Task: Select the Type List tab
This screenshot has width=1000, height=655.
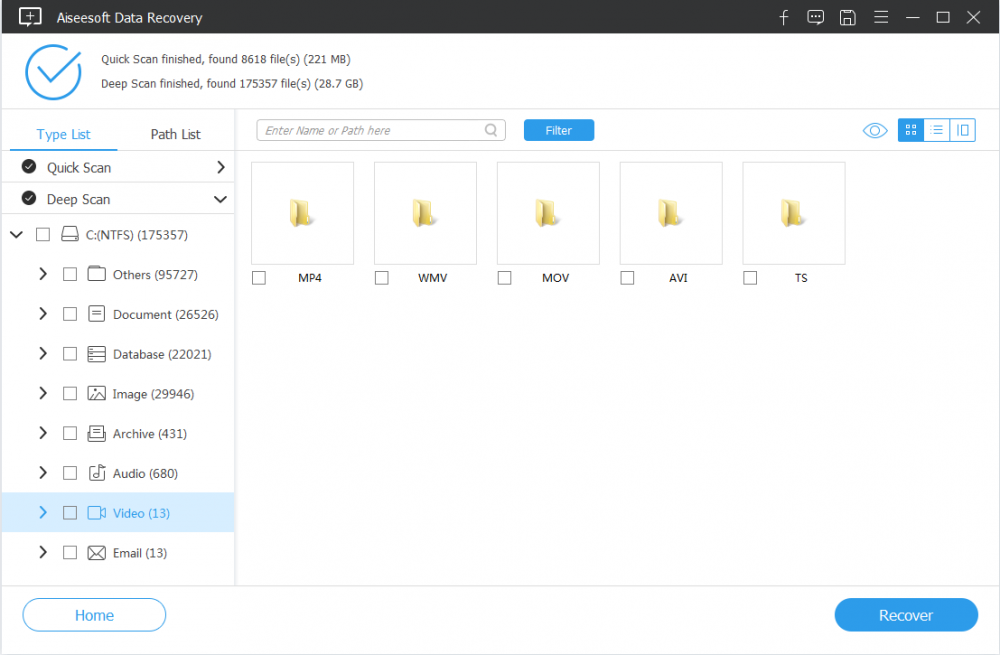Action: tap(62, 133)
